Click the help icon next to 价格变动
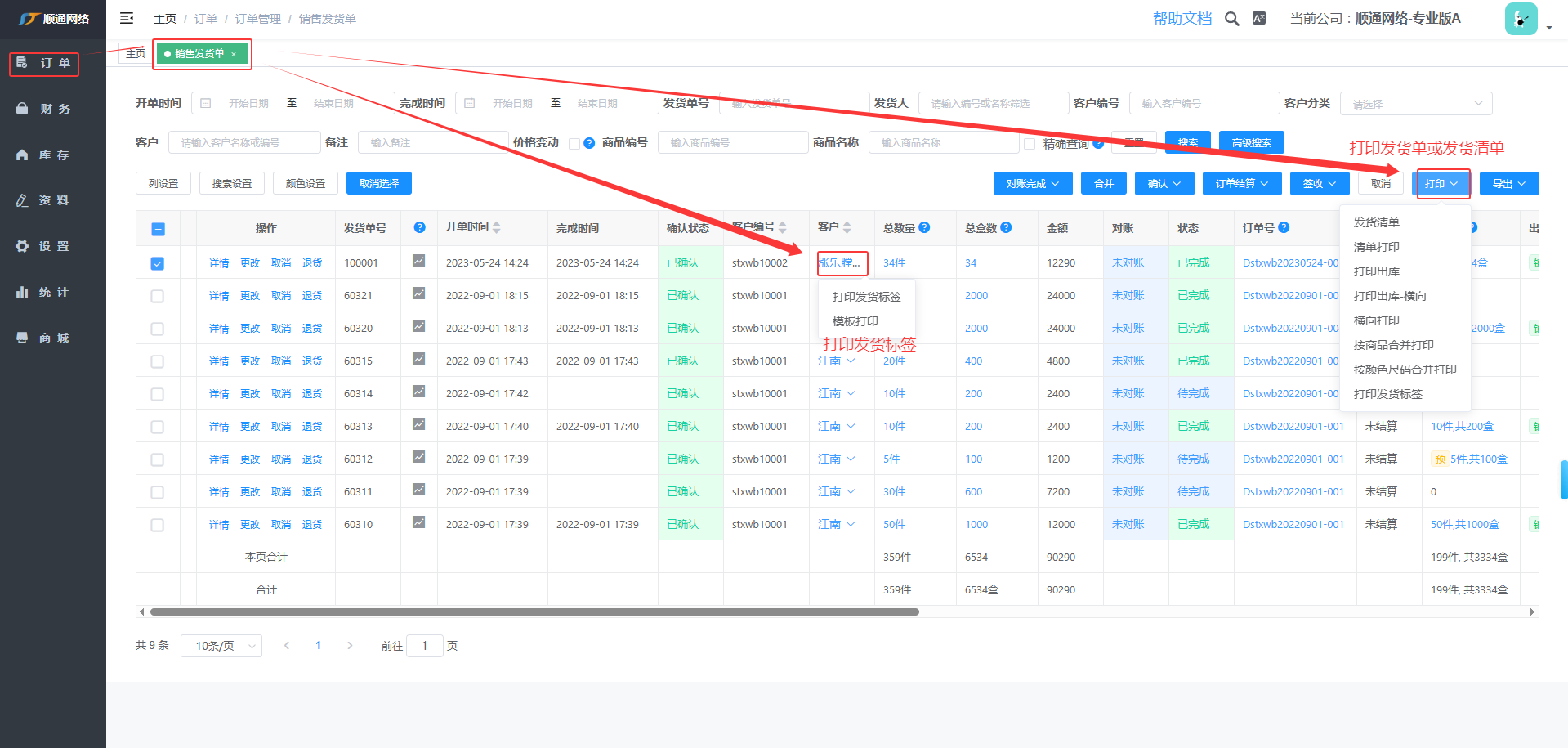The width and height of the screenshot is (1568, 748). point(589,143)
